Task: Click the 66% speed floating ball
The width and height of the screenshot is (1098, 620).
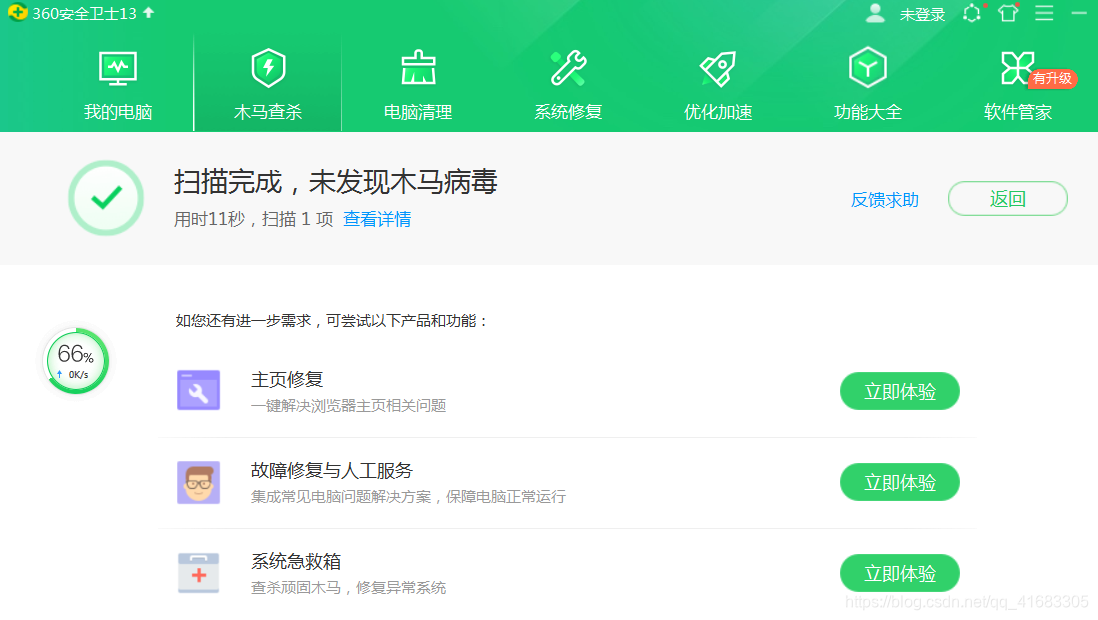Action: coord(76,361)
